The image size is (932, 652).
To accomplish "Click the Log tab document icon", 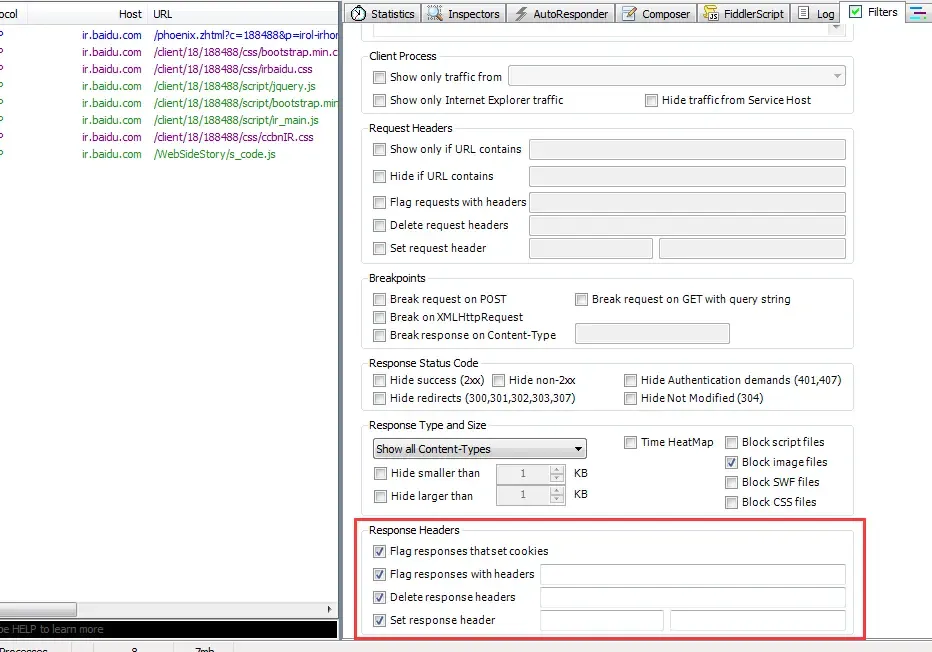I will click(804, 14).
